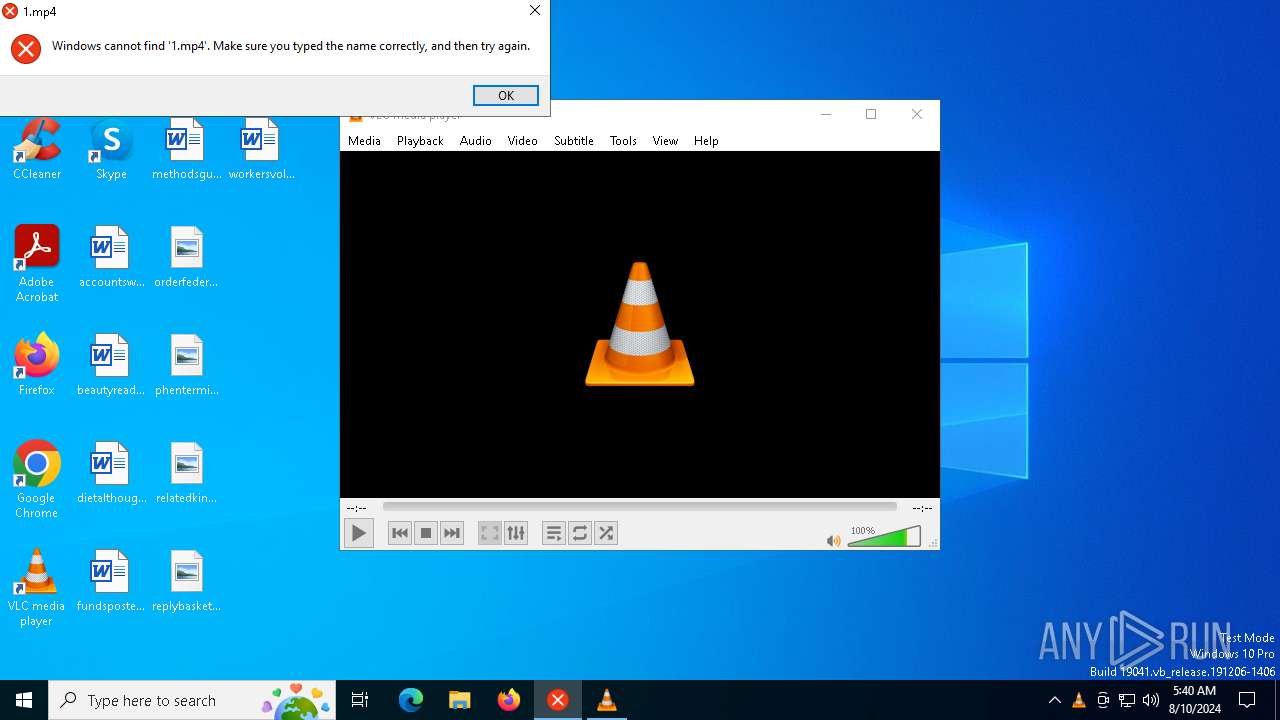Select the VLC media player desktop shortcut
Image resolution: width=1280 pixels, height=720 pixels.
click(37, 588)
